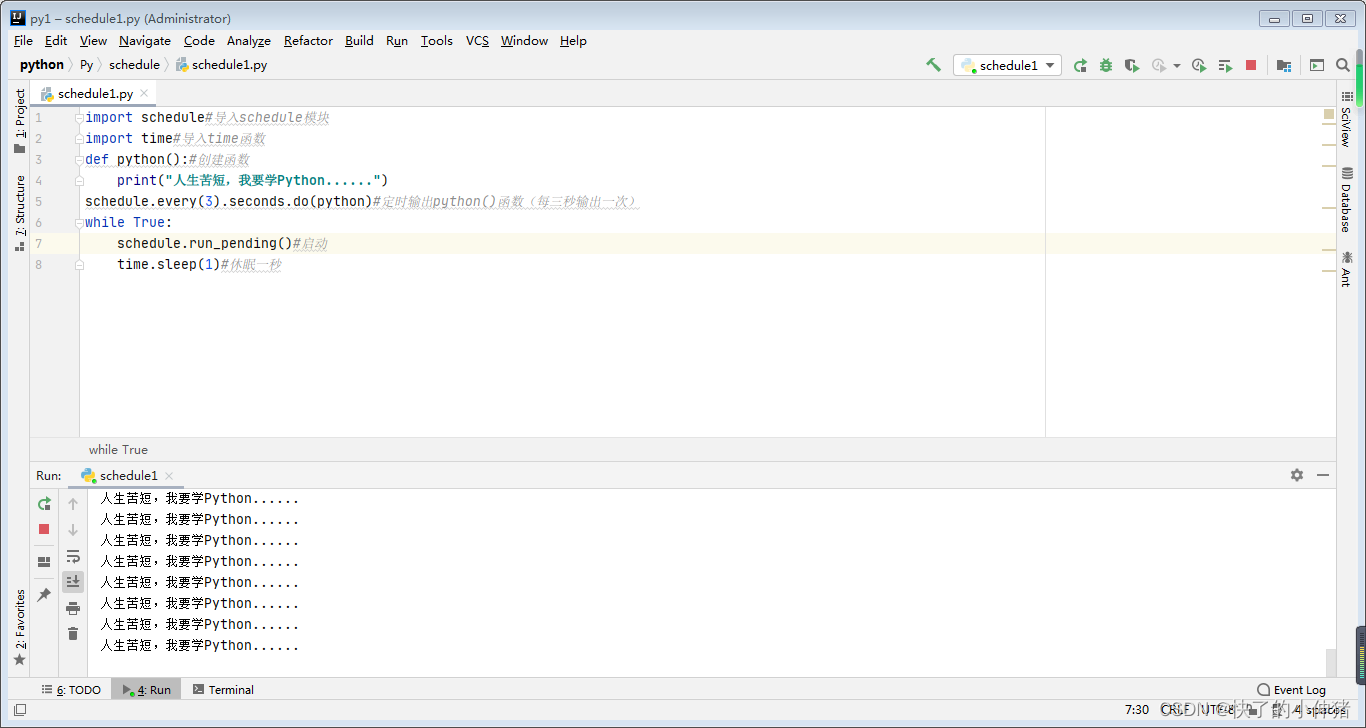This screenshot has height=728, width=1366.
Task: Click the Build project hammer icon
Action: [x=933, y=65]
